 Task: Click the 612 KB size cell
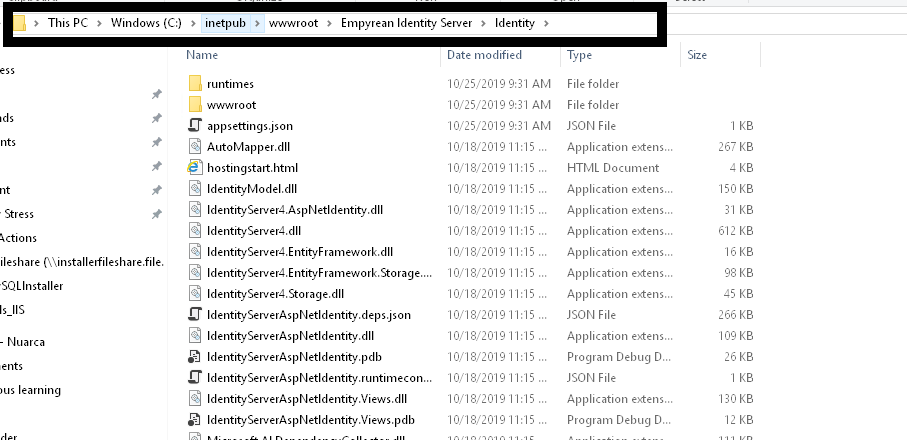pyautogui.click(x=736, y=231)
